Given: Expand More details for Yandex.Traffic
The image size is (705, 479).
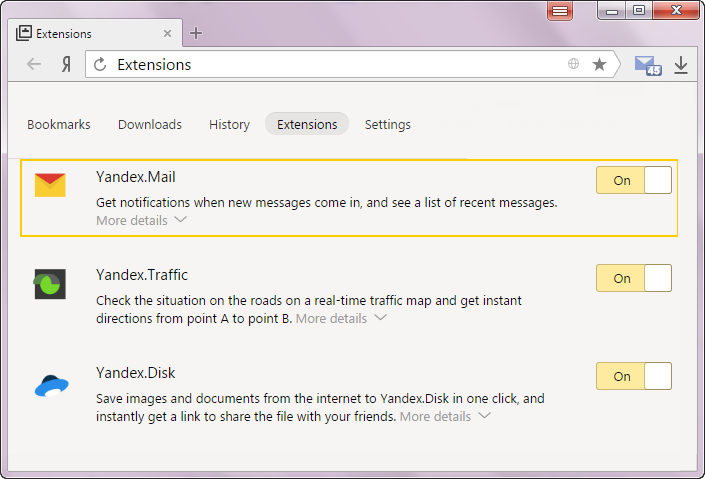Looking at the screenshot, I should [x=341, y=318].
